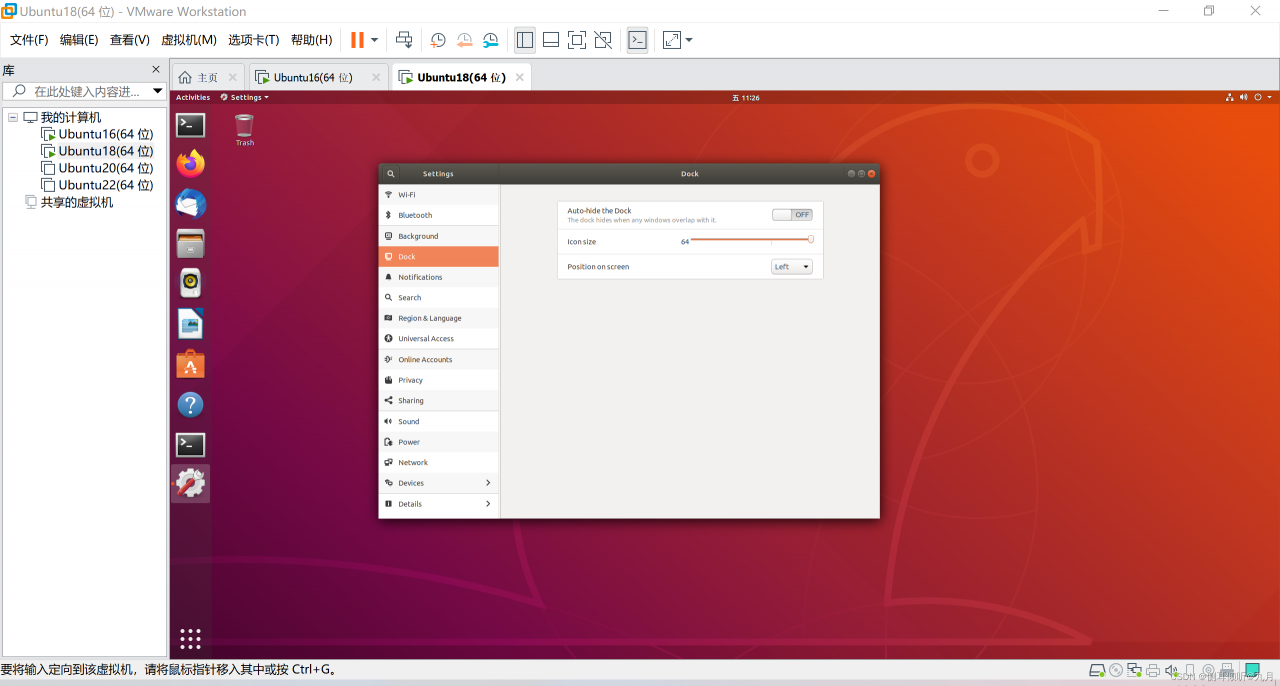Image resolution: width=1280 pixels, height=686 pixels.
Task: Close the Ubuntu18(64 位) tab
Action: tap(519, 77)
